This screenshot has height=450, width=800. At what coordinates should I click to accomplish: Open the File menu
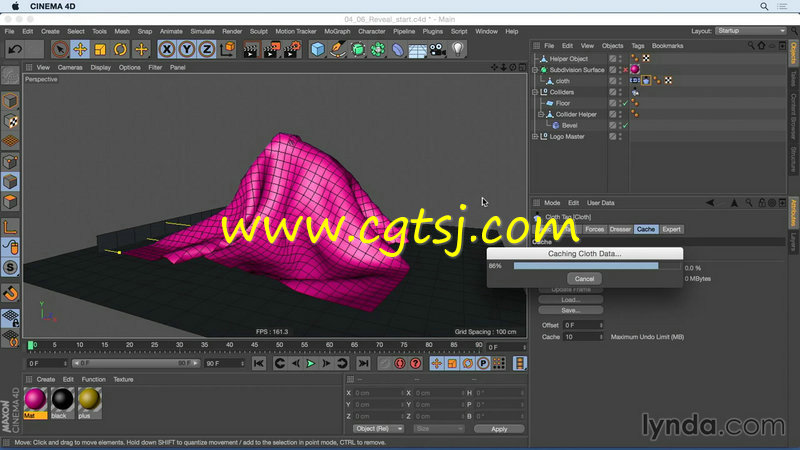click(x=9, y=31)
